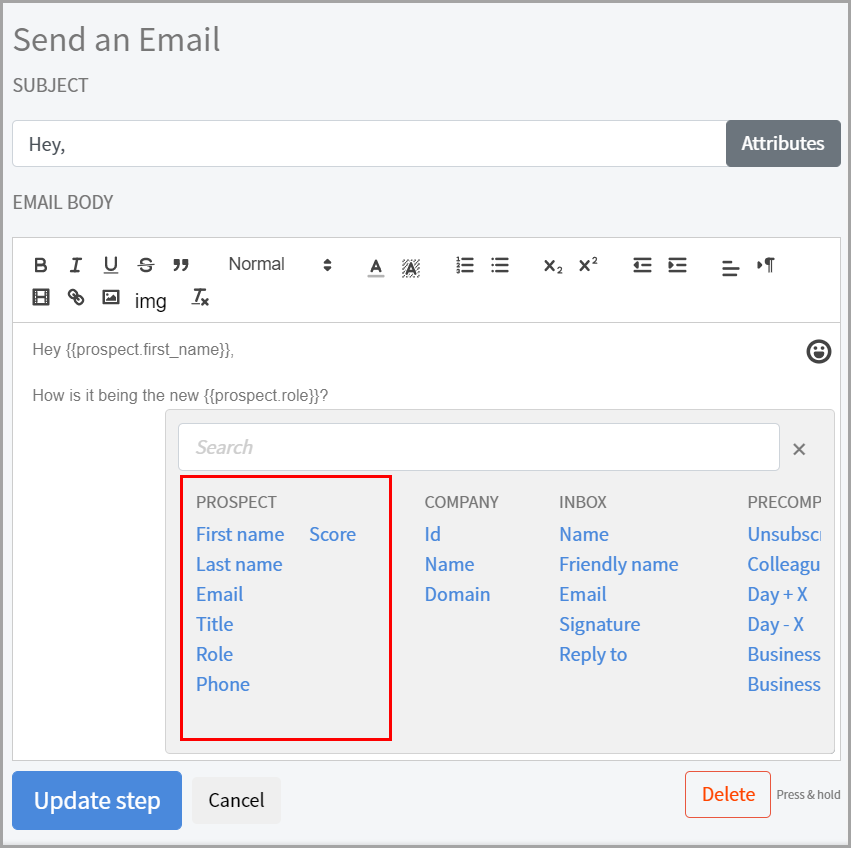Click the Update step button
This screenshot has height=848, width=851.
point(97,800)
